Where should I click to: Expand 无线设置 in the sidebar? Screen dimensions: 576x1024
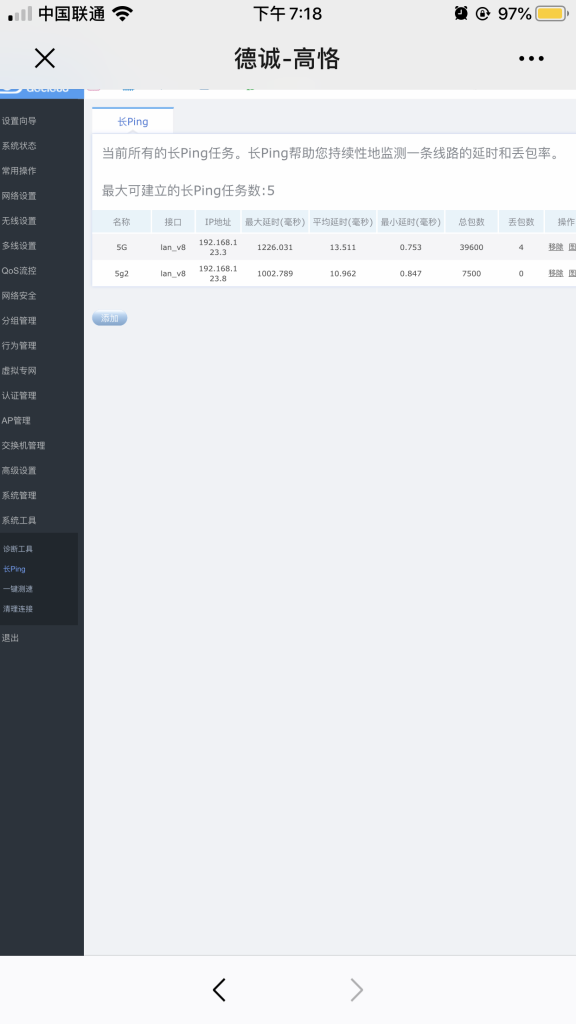coord(19,221)
